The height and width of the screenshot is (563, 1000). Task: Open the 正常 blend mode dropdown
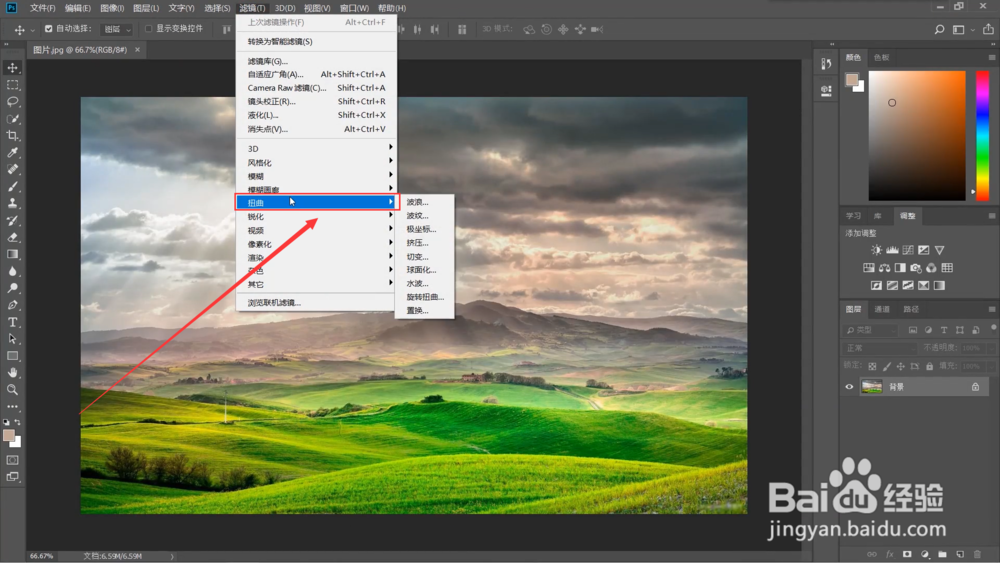tap(879, 348)
